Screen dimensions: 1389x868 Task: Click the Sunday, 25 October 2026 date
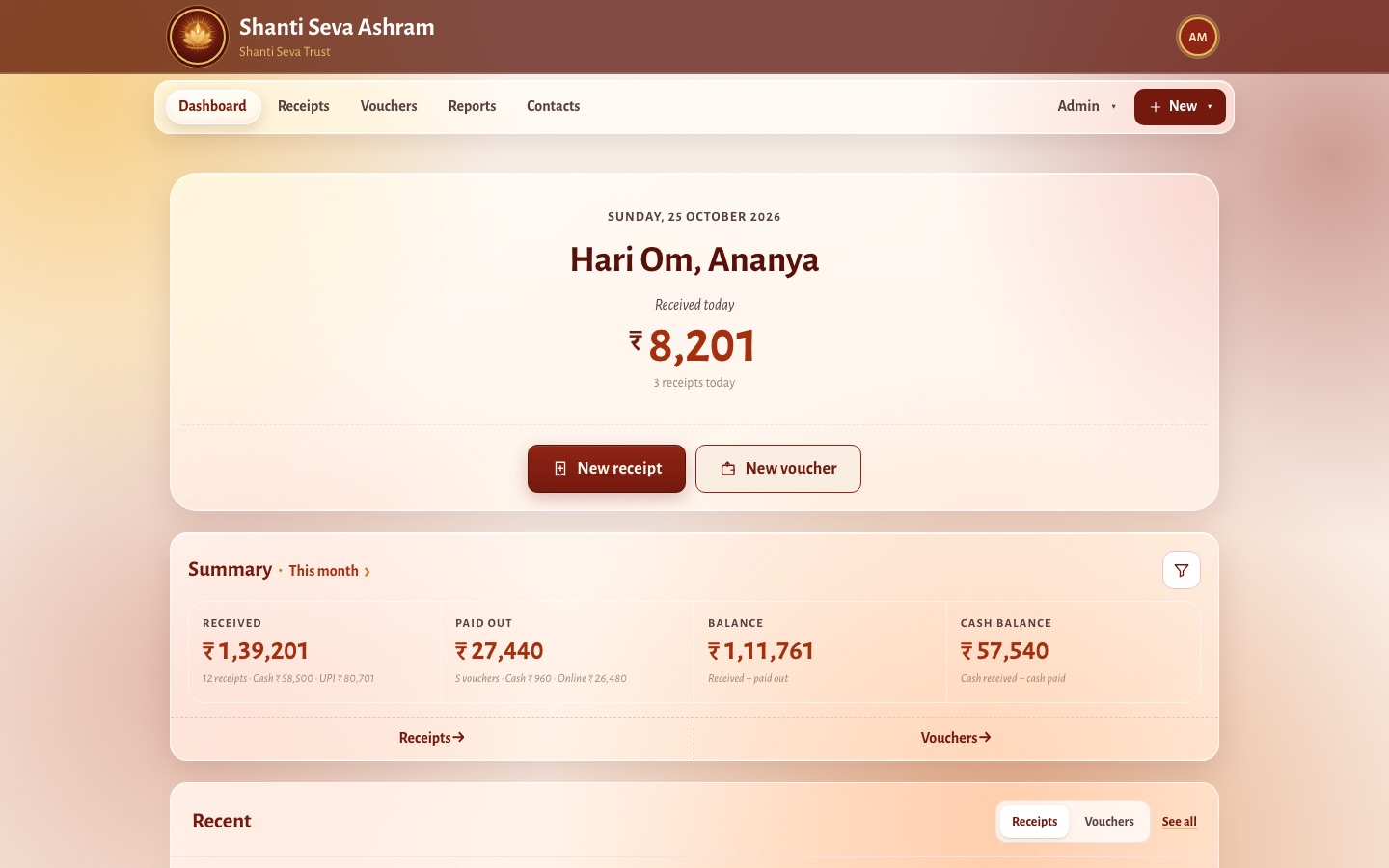point(694,217)
